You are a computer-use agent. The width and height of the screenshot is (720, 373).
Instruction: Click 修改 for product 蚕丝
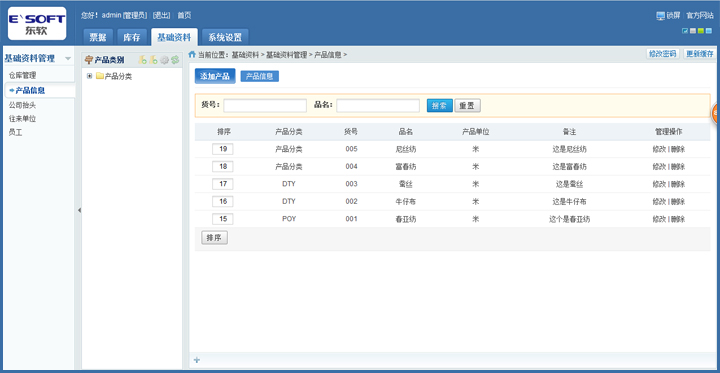pos(659,184)
